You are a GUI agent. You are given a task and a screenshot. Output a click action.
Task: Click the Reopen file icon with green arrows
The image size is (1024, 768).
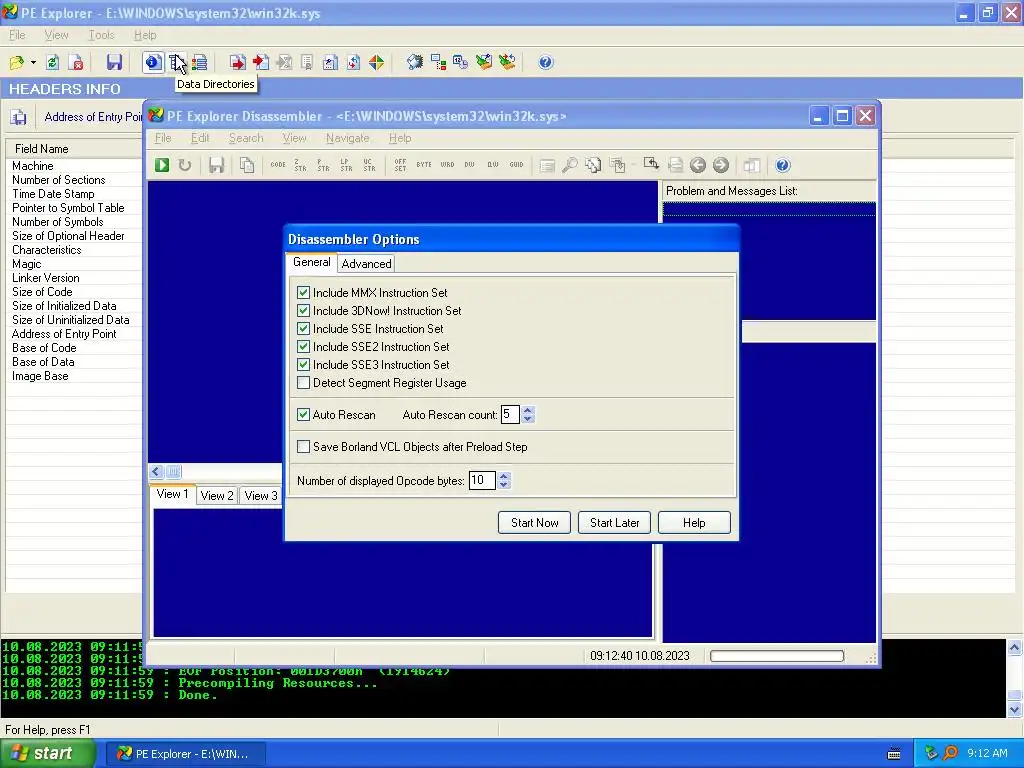(52, 63)
